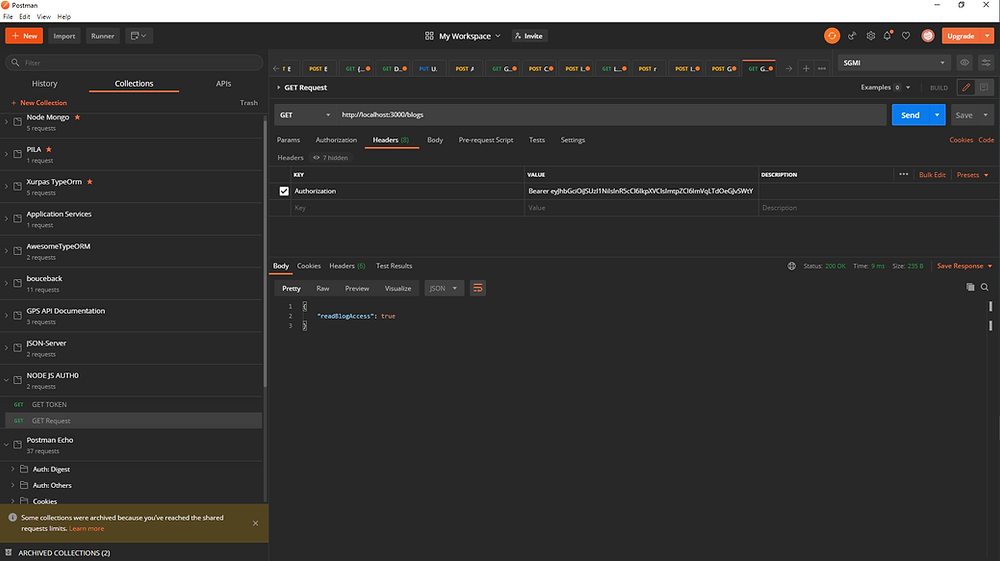Expand the bouceback collection
Screen dimensions: 1000x561
click(x=6, y=283)
